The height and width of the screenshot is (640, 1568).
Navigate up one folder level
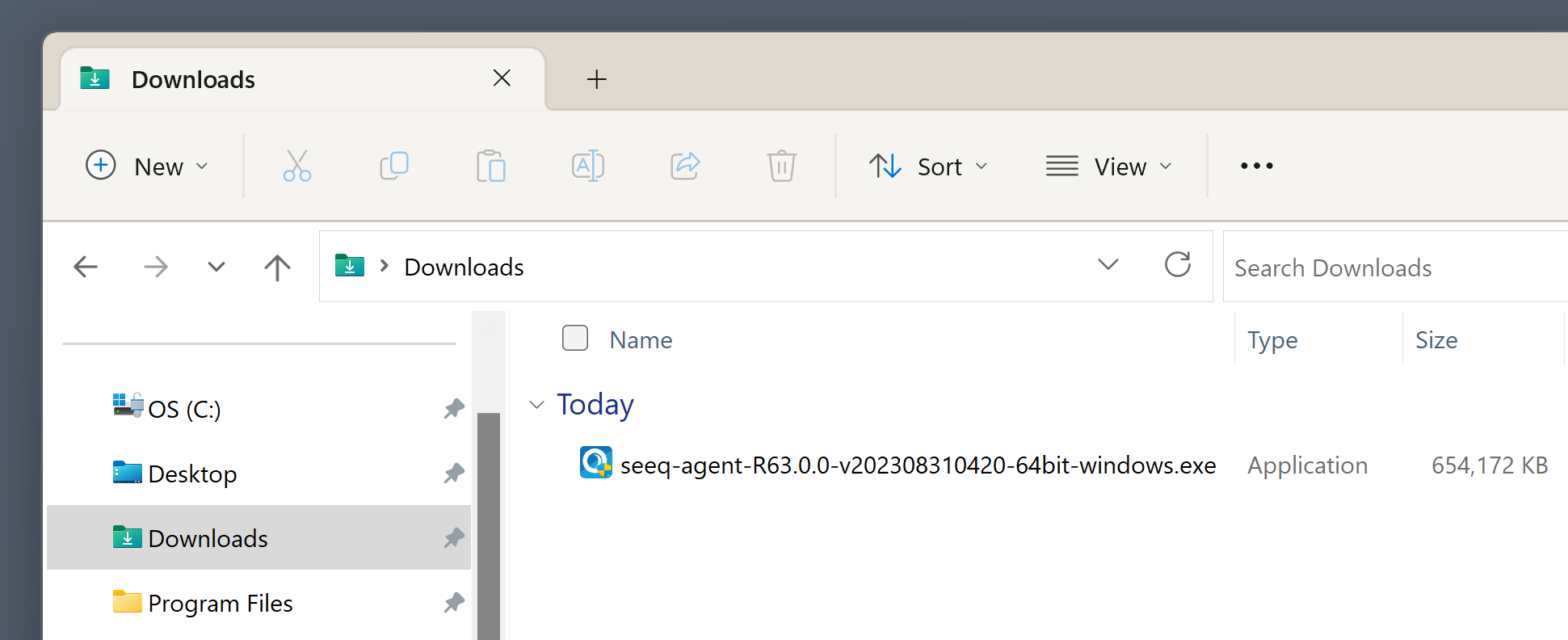coord(277,267)
